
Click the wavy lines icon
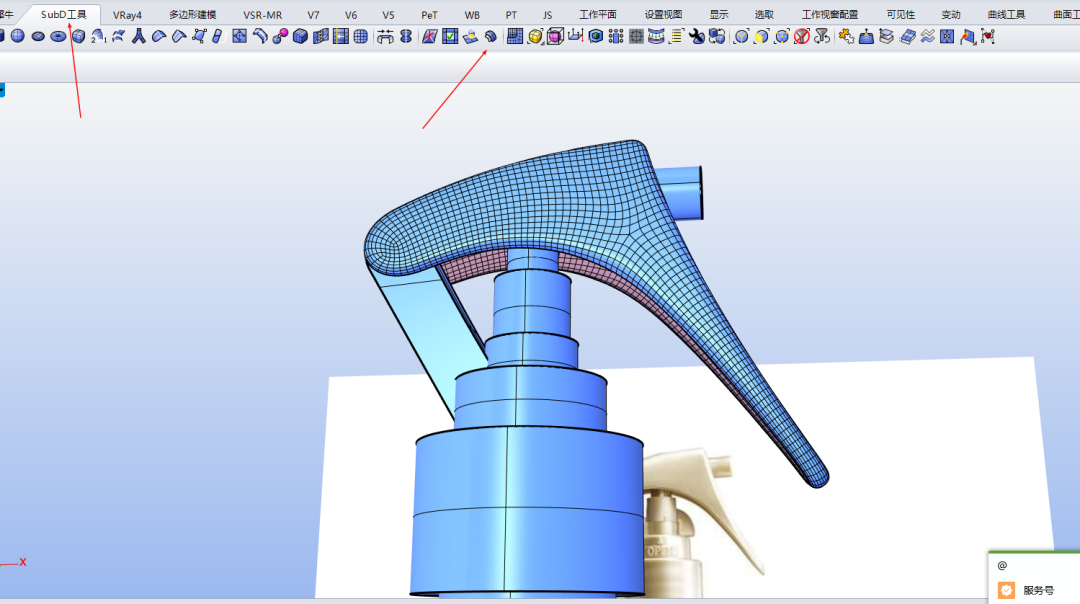pos(927,37)
